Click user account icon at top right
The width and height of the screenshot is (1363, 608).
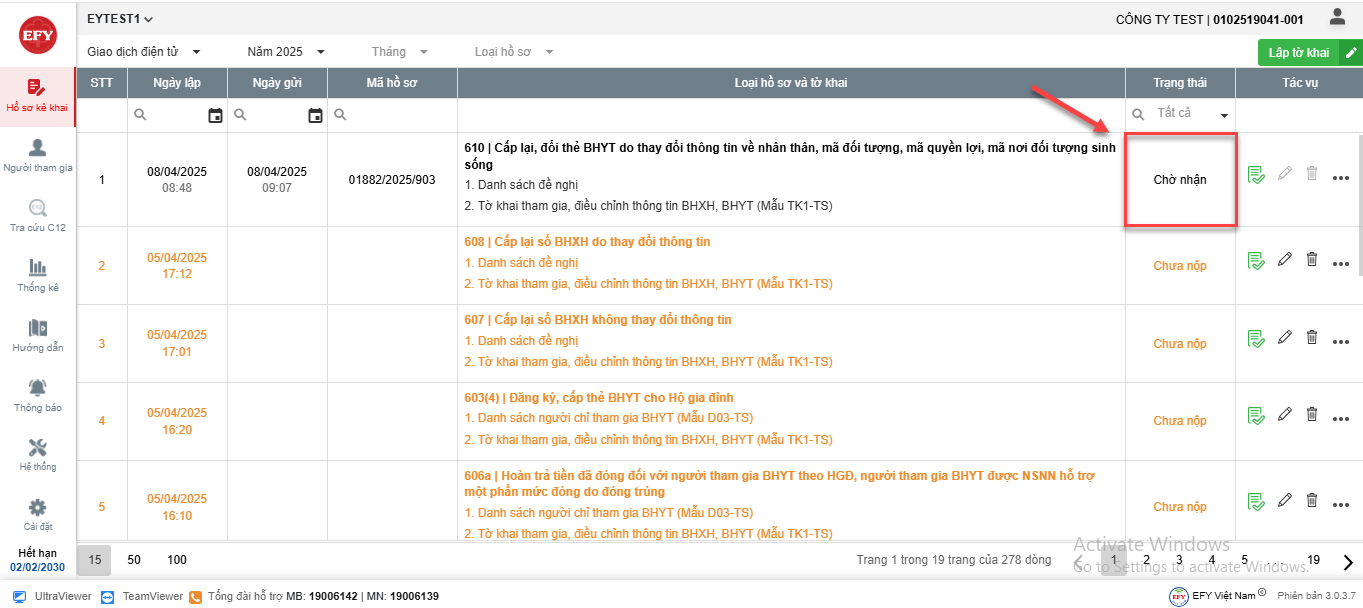pyautogui.click(x=1337, y=17)
